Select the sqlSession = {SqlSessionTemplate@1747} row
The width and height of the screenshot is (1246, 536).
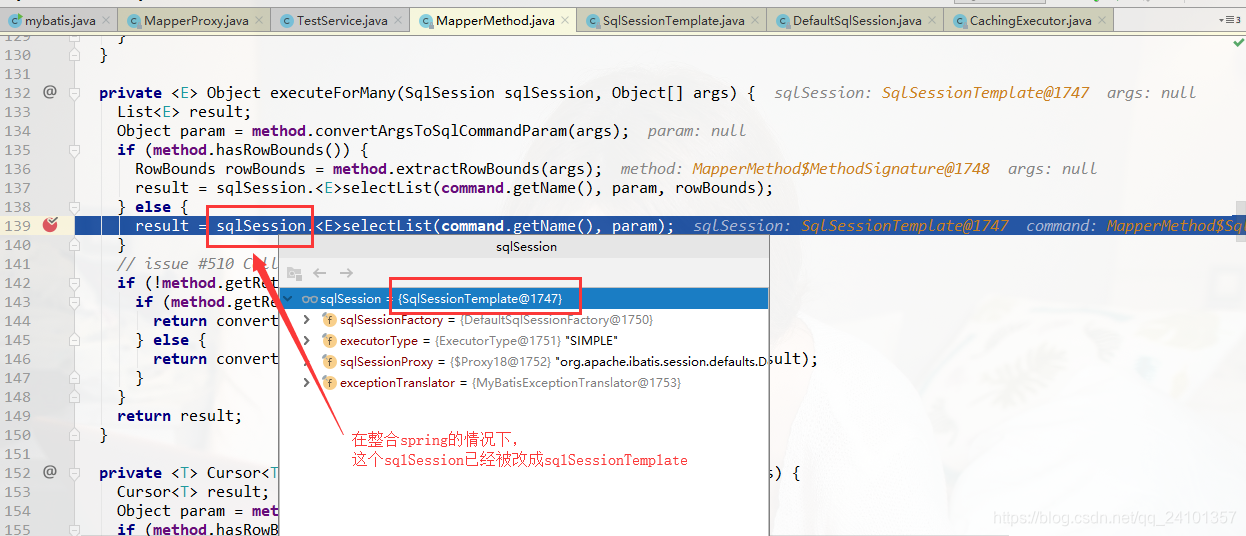524,299
